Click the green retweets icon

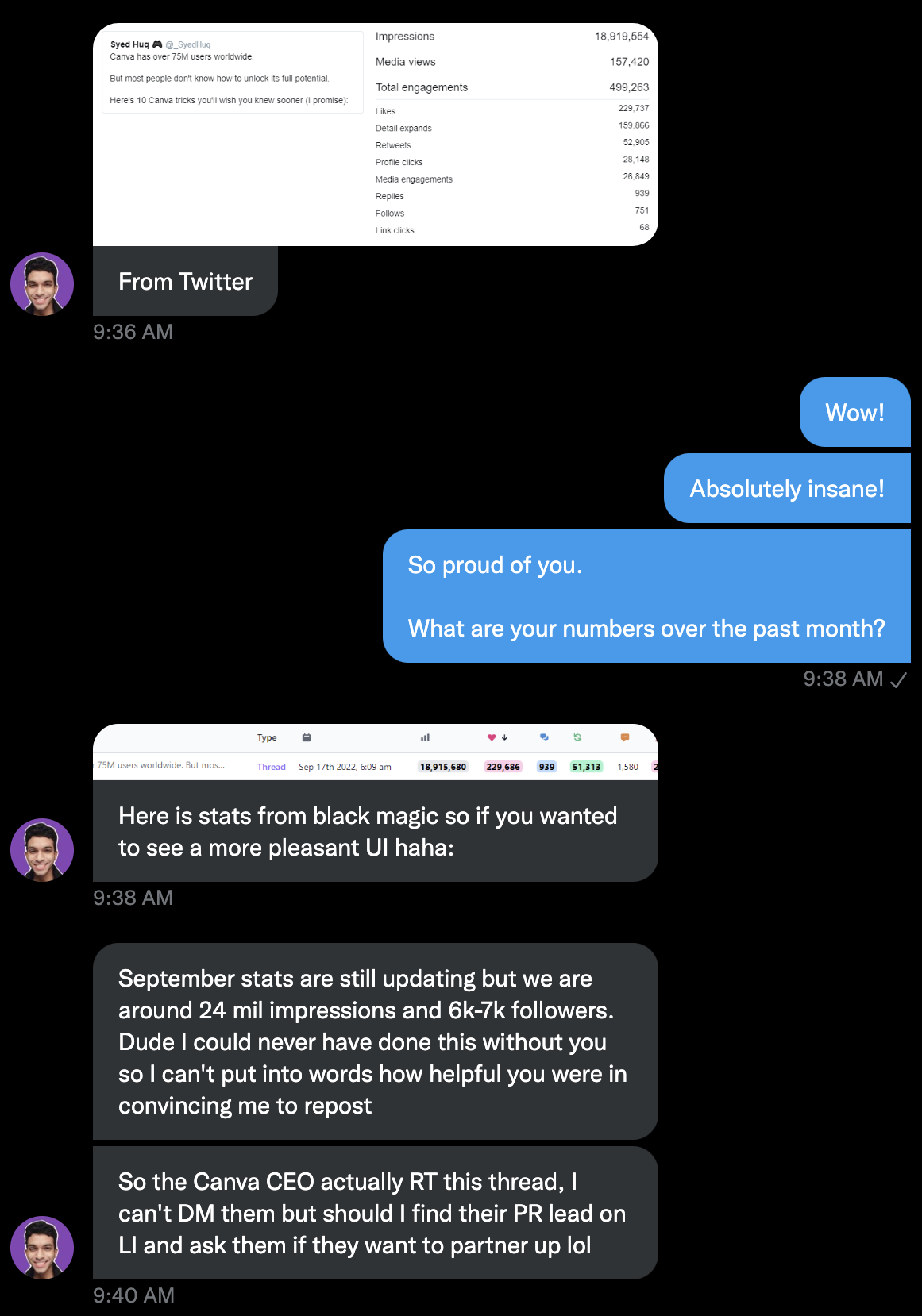point(577,737)
